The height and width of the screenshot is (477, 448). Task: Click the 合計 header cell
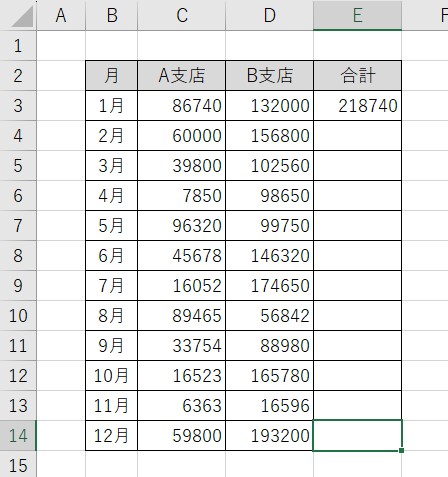[x=357, y=76]
